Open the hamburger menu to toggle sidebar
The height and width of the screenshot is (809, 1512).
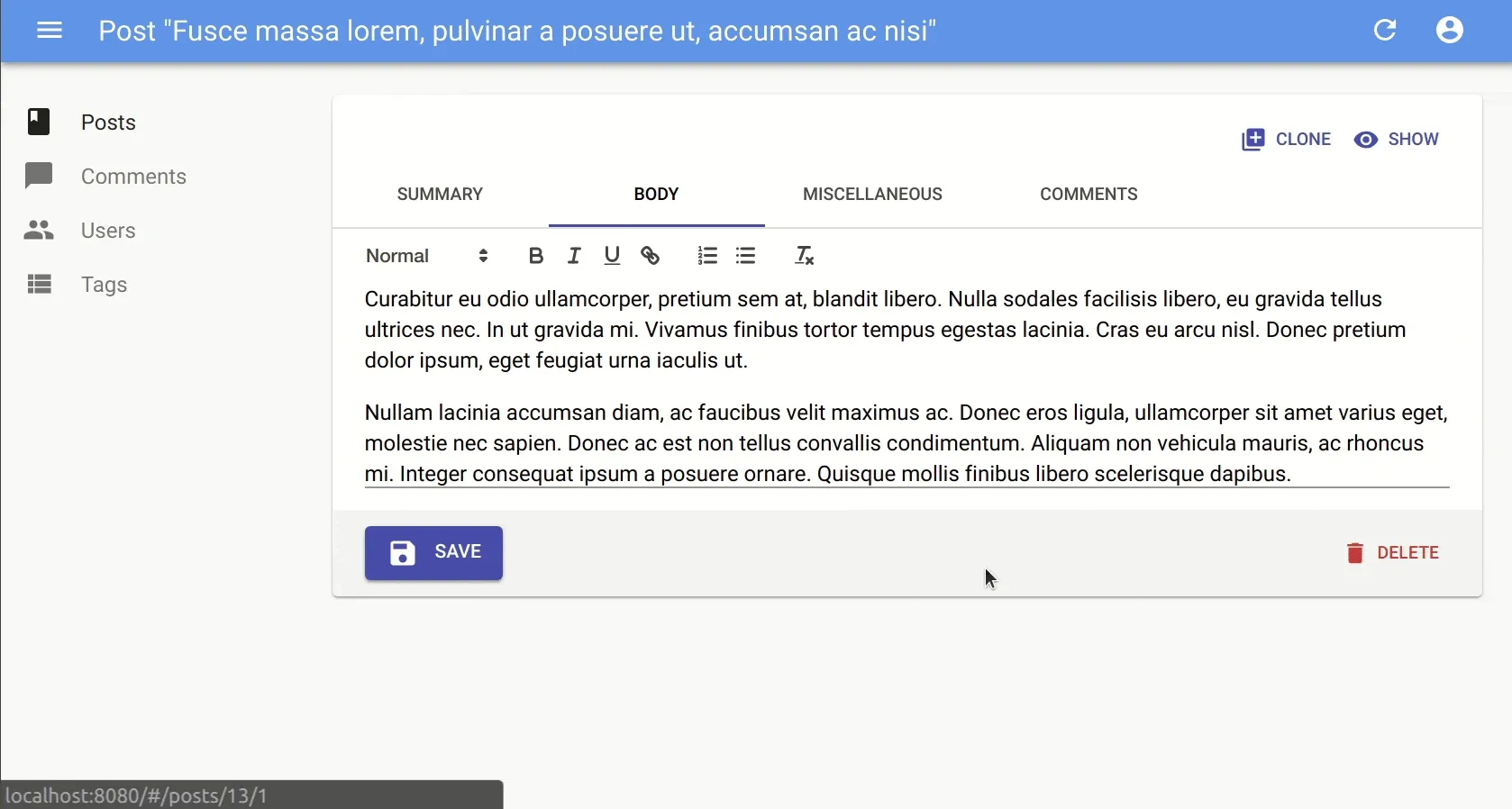(x=50, y=31)
